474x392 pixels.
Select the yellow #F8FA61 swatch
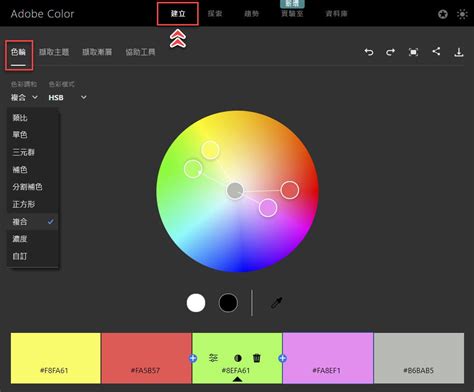[x=55, y=358]
